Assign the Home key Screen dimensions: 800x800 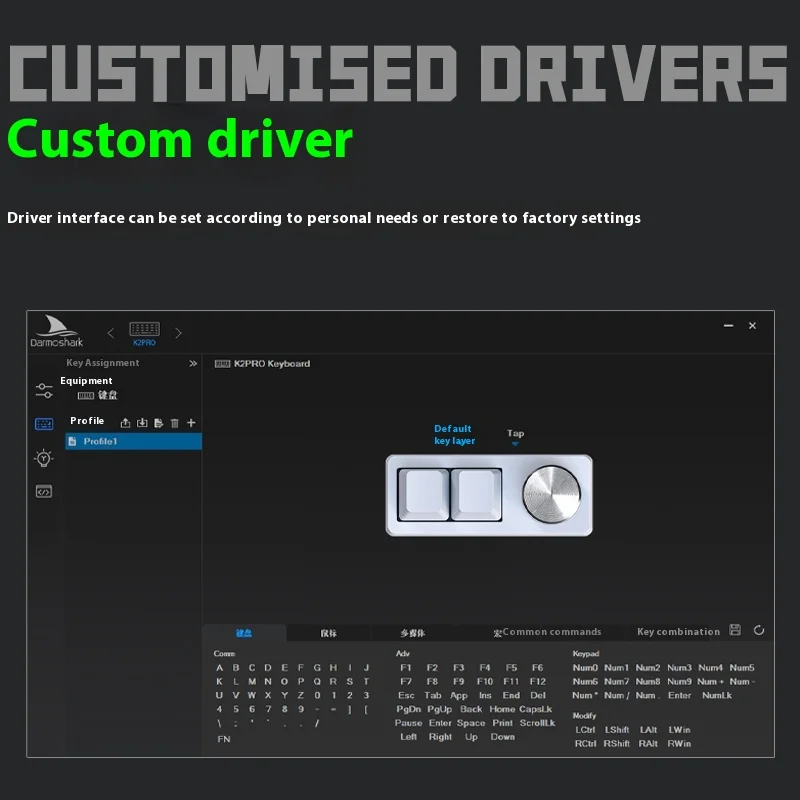coord(502,709)
